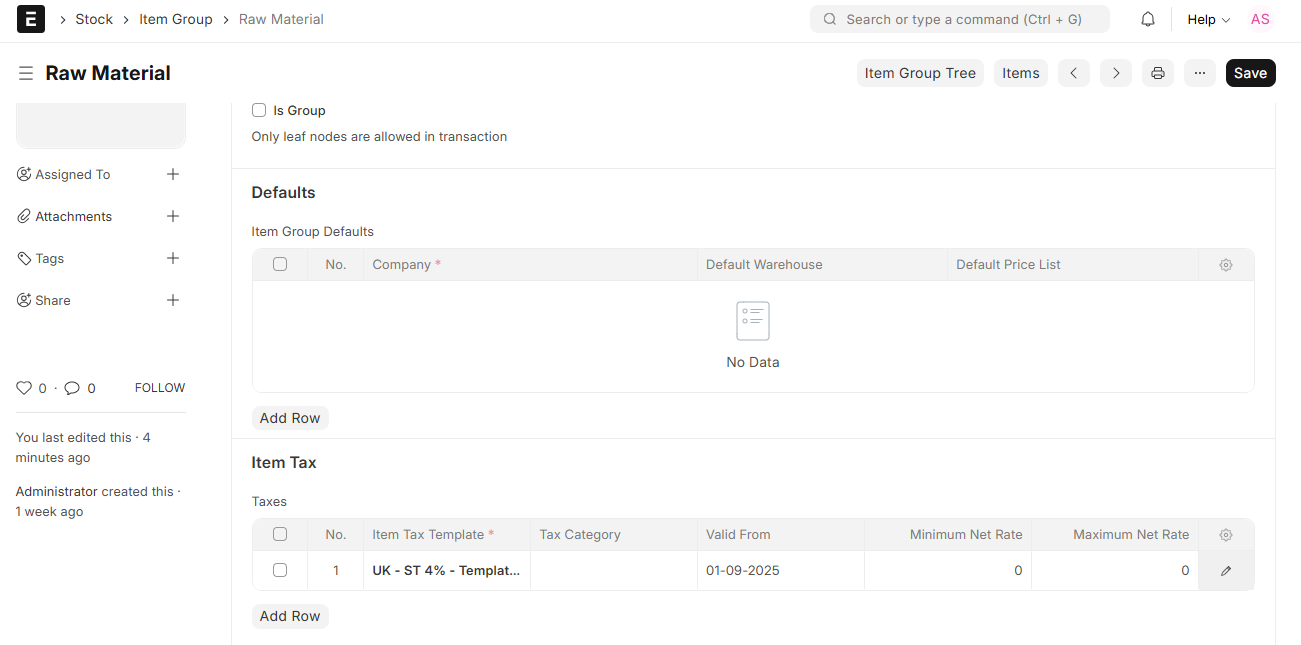The width and height of the screenshot is (1301, 645).
Task: Navigate to Item Group breadcrumb
Action: [175, 19]
